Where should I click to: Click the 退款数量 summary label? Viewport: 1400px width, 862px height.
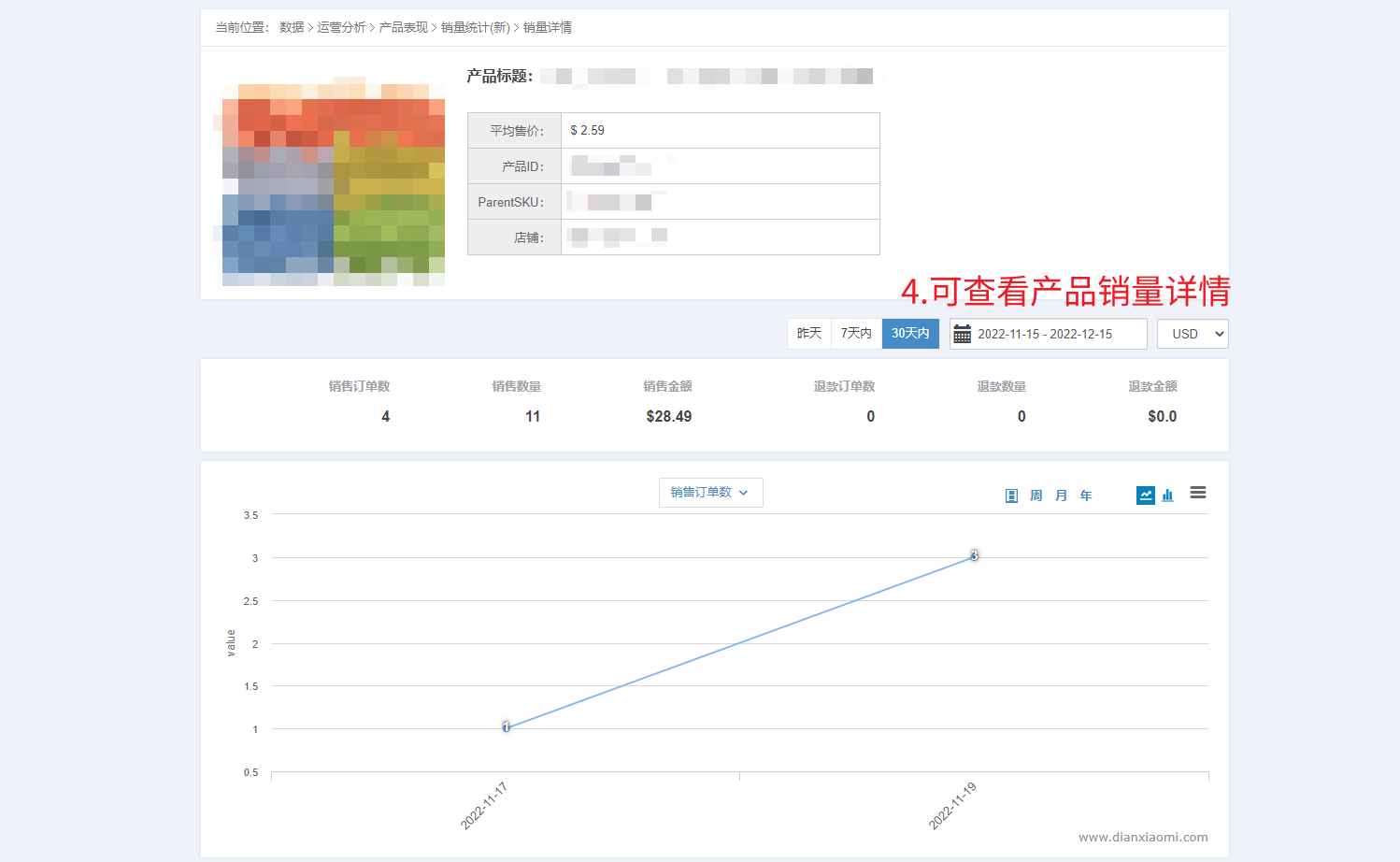[1002, 386]
